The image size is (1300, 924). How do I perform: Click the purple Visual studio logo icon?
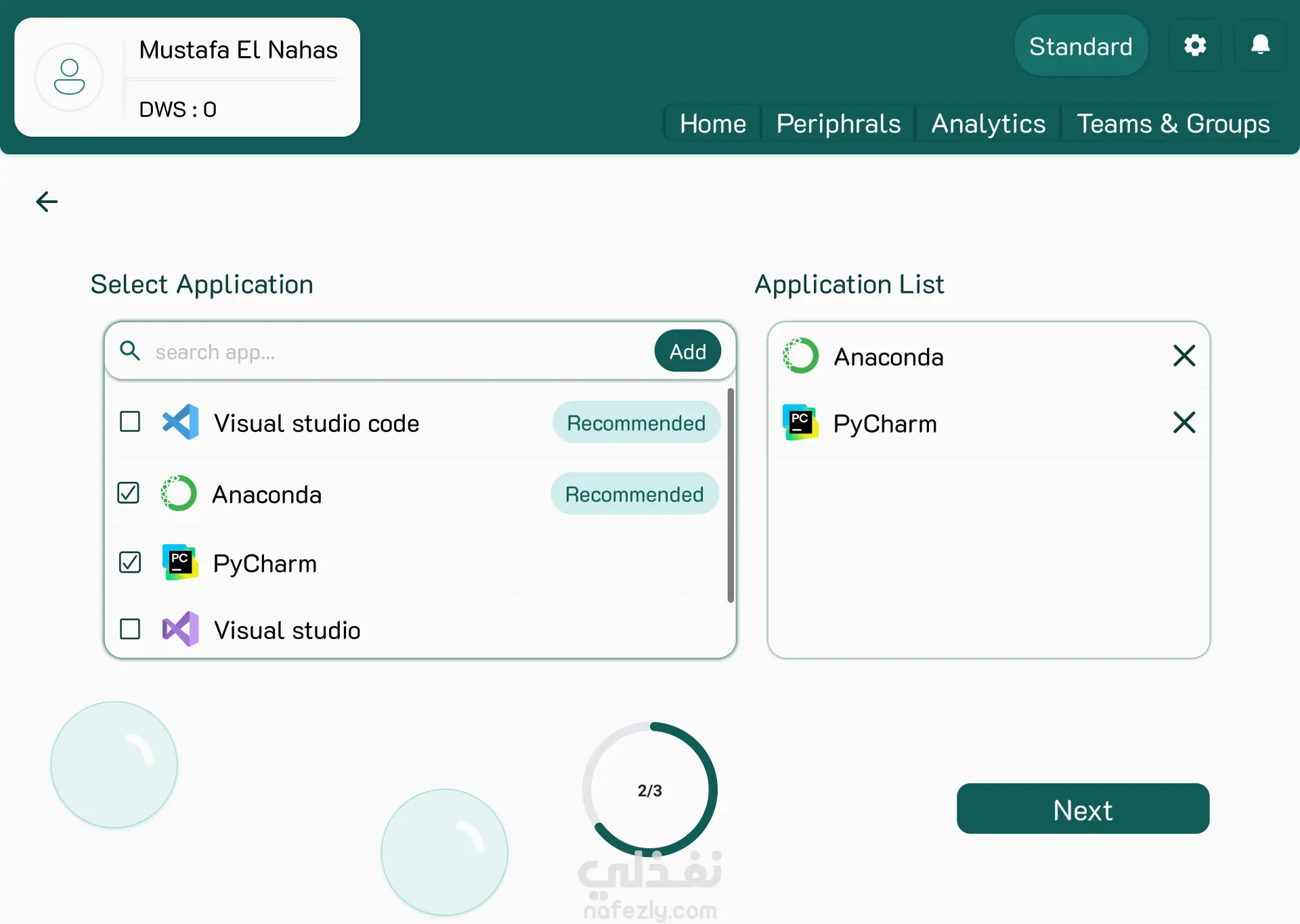pos(180,629)
